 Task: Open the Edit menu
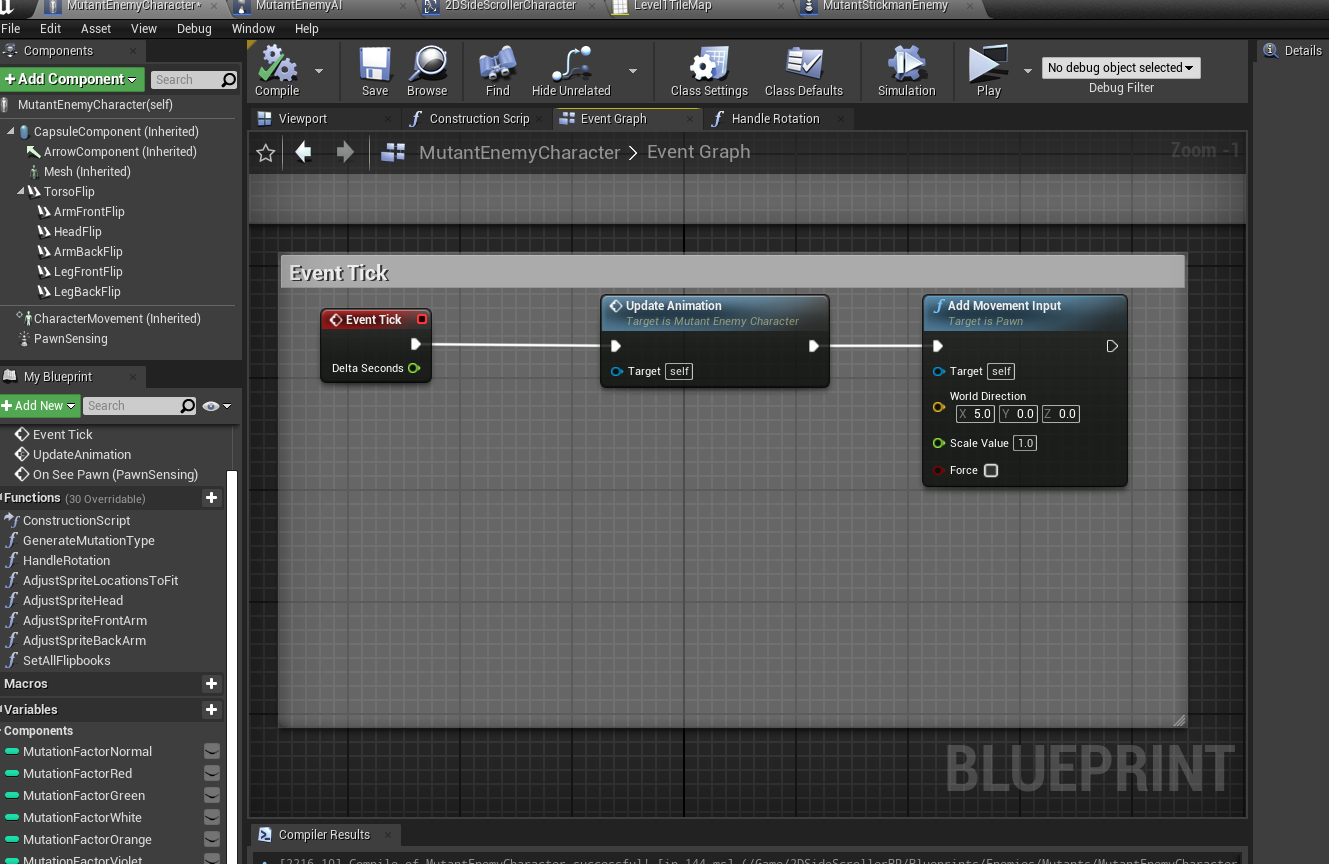point(51,29)
